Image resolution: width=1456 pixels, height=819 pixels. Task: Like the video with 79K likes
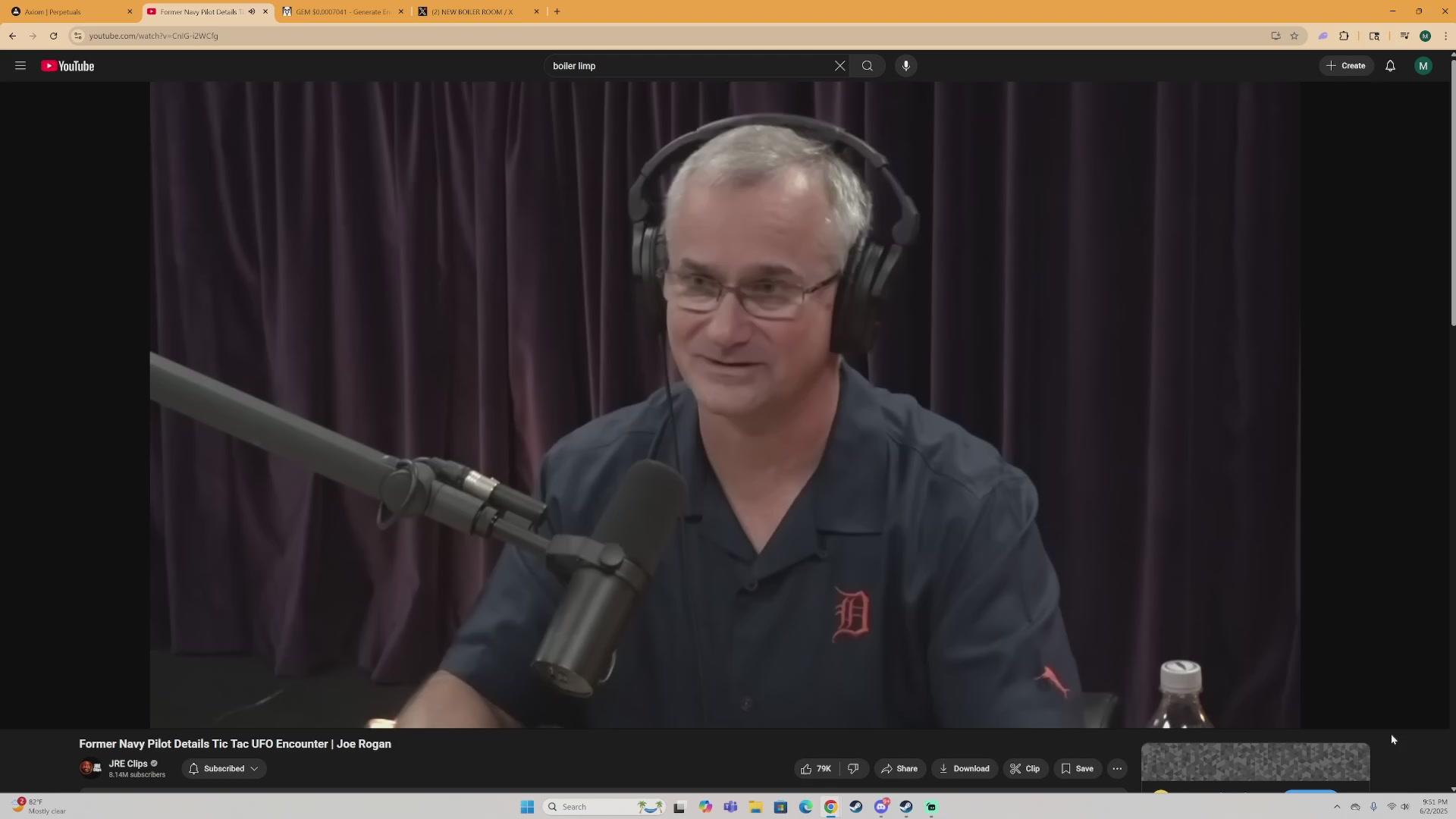coord(816,768)
